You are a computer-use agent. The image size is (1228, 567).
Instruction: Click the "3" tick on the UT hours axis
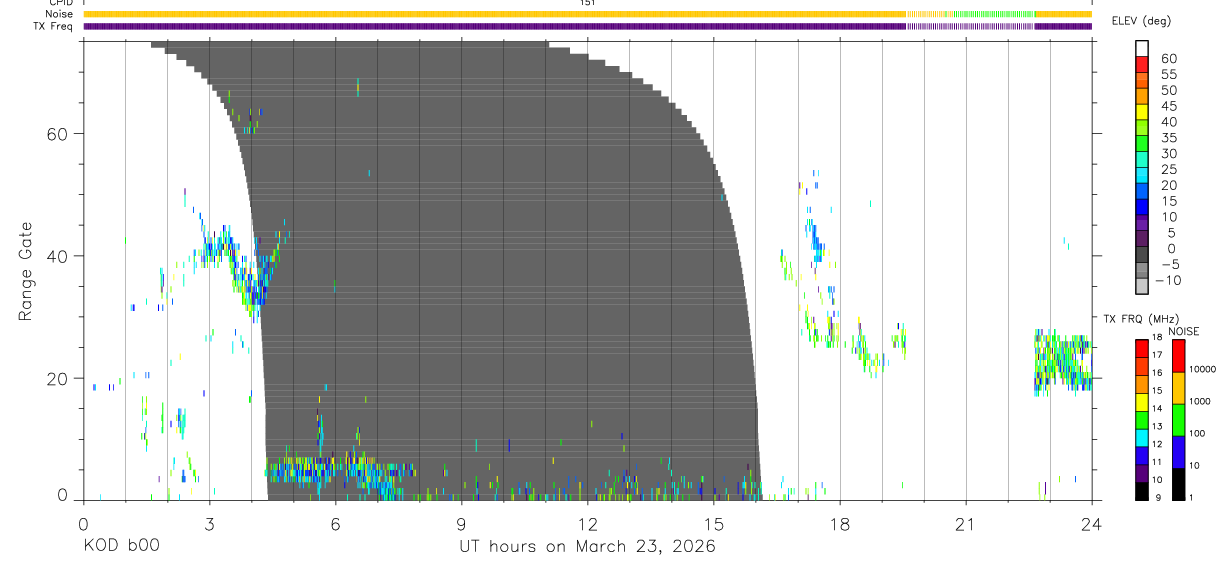tap(209, 524)
